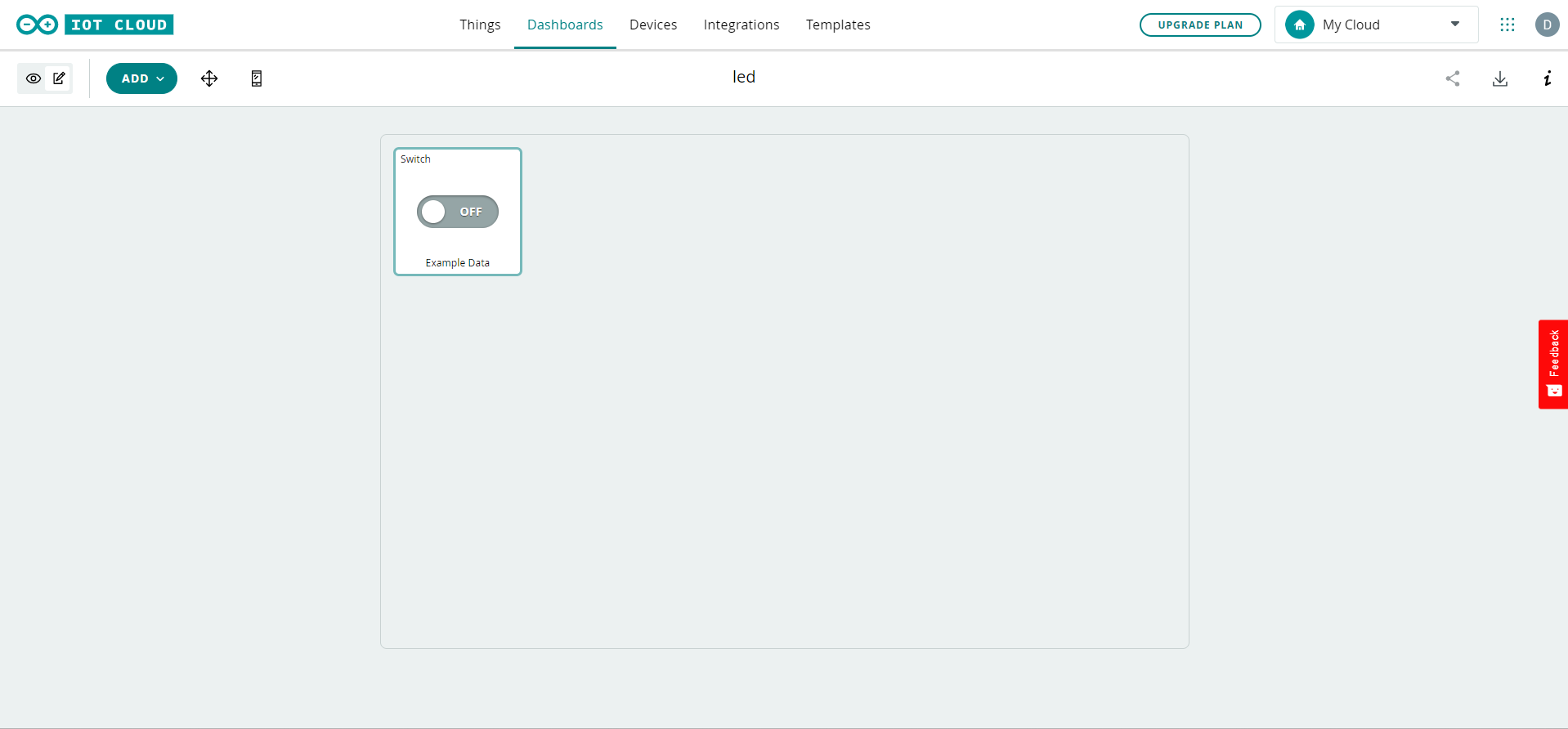
Task: Open the user profile avatar
Action: (1547, 25)
